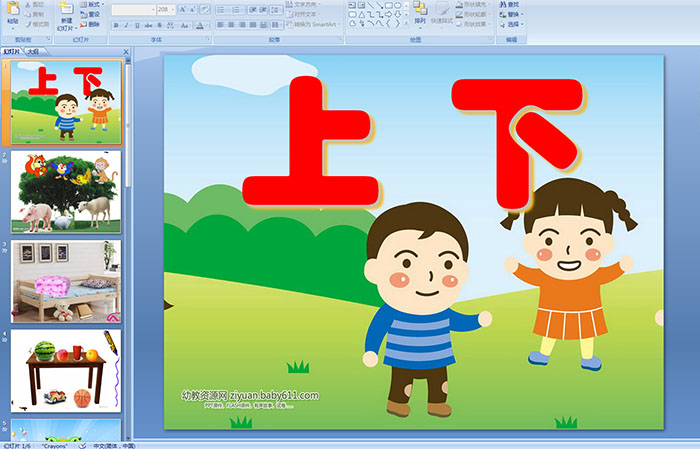The height and width of the screenshot is (449, 700).
Task: Open the Line Spacing dropdown
Action: click(x=276, y=10)
